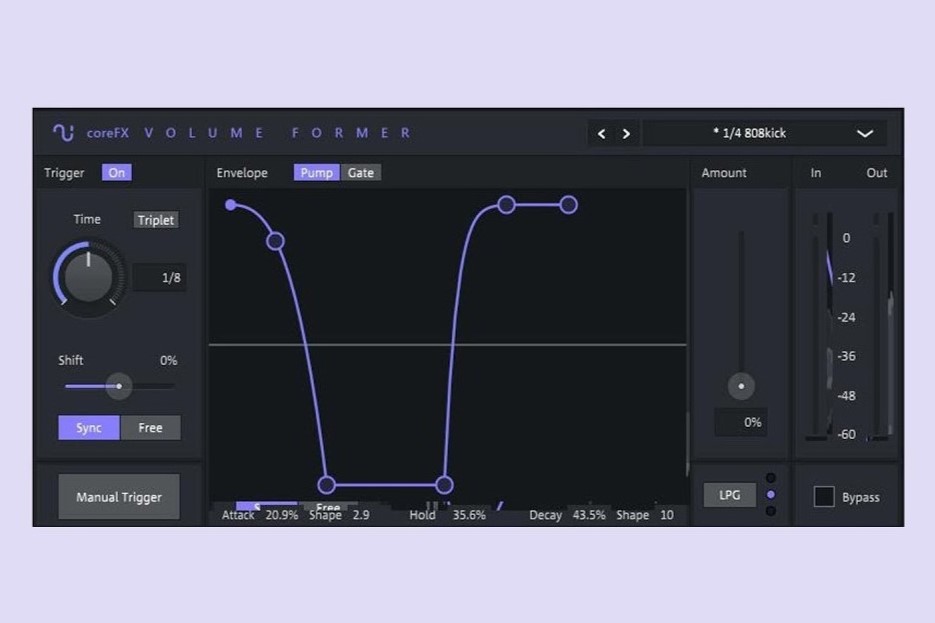
Task: Select the envelope start point node
Action: click(x=231, y=205)
